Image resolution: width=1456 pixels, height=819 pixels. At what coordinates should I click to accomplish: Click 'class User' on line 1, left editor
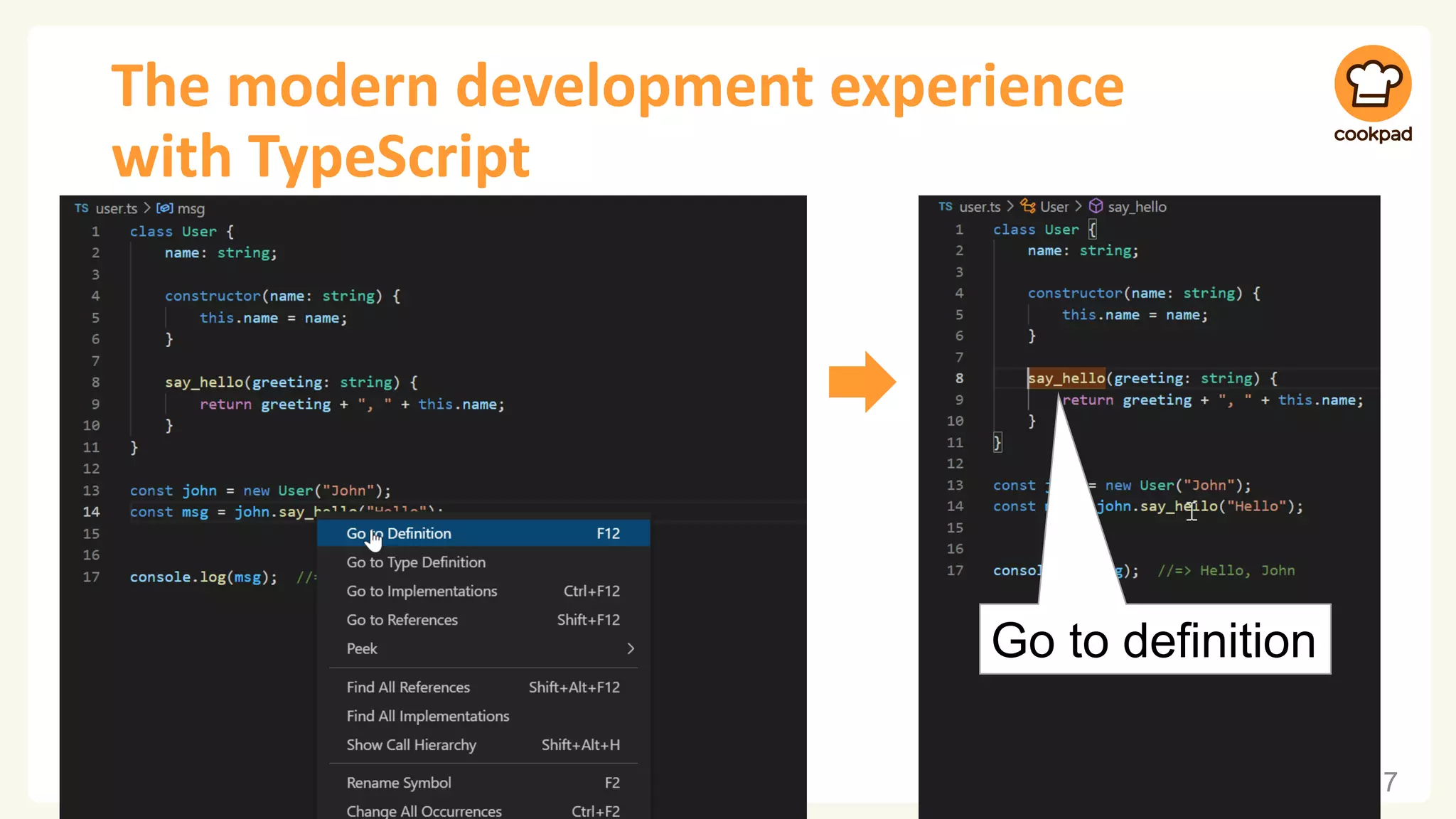(x=173, y=231)
